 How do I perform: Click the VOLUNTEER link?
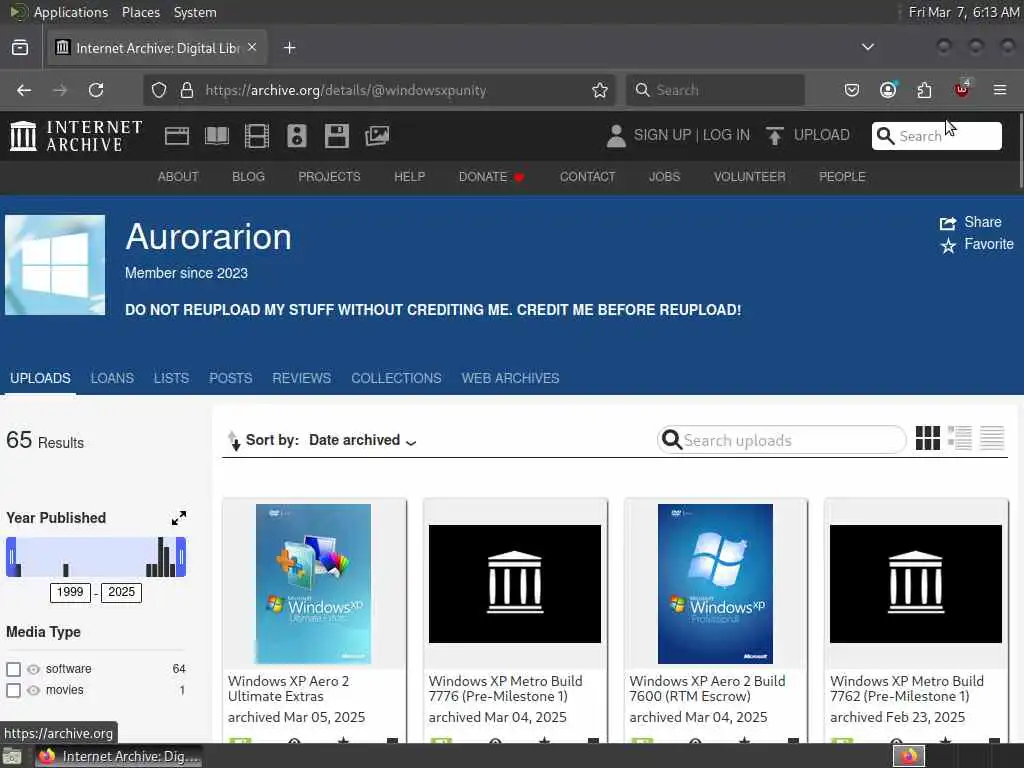coord(750,177)
